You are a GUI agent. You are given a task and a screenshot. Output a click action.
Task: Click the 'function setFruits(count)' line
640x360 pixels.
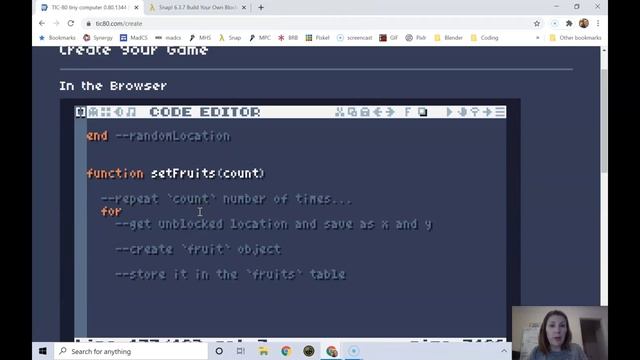pyautogui.click(x=176, y=173)
